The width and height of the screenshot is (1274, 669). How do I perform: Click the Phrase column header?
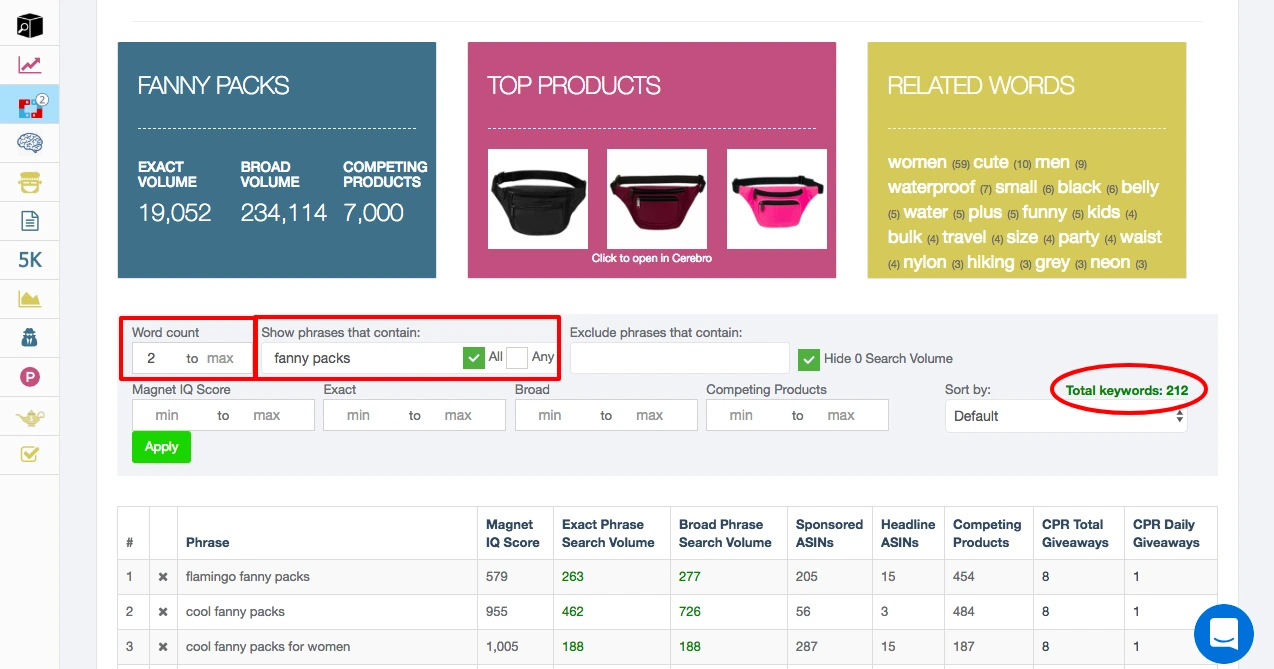[208, 542]
